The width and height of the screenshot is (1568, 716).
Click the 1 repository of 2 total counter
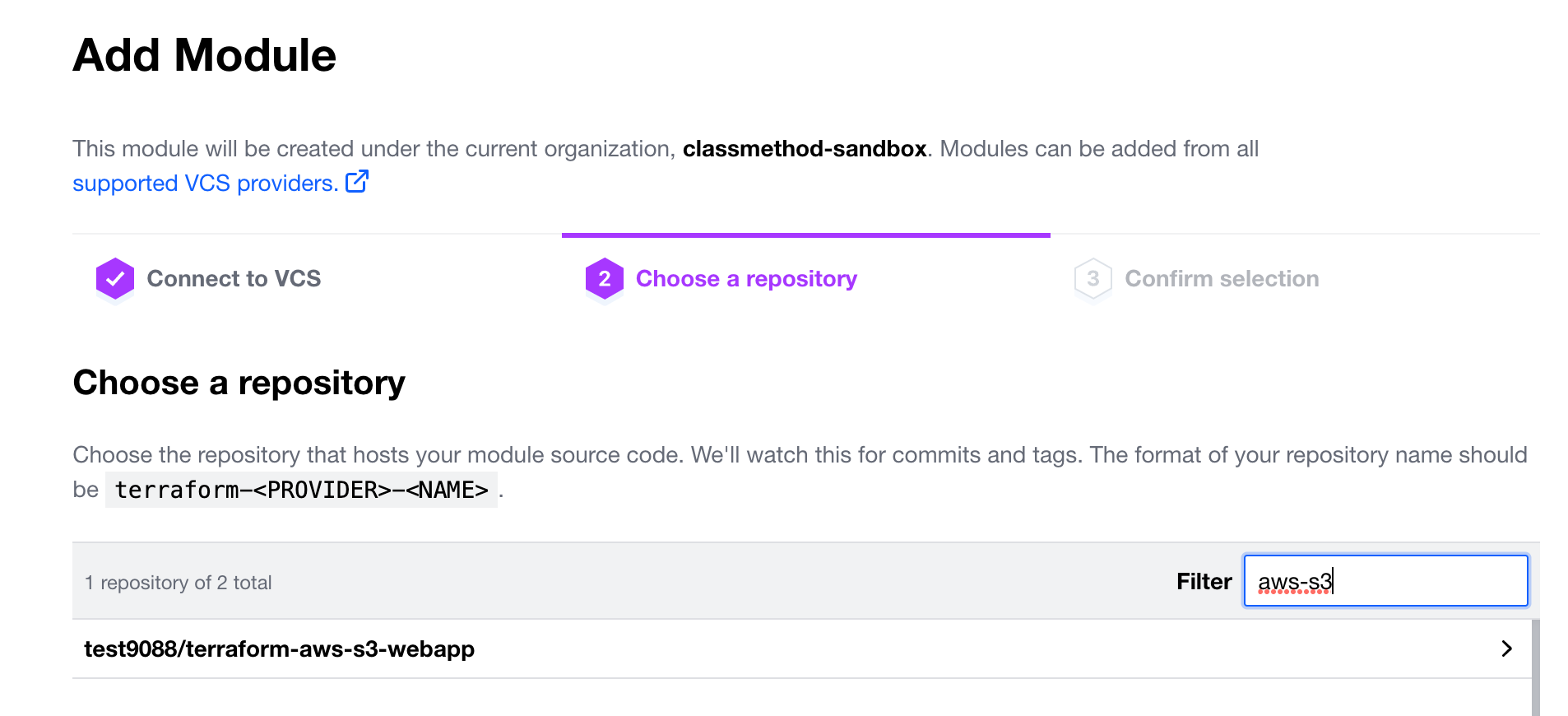tap(178, 582)
